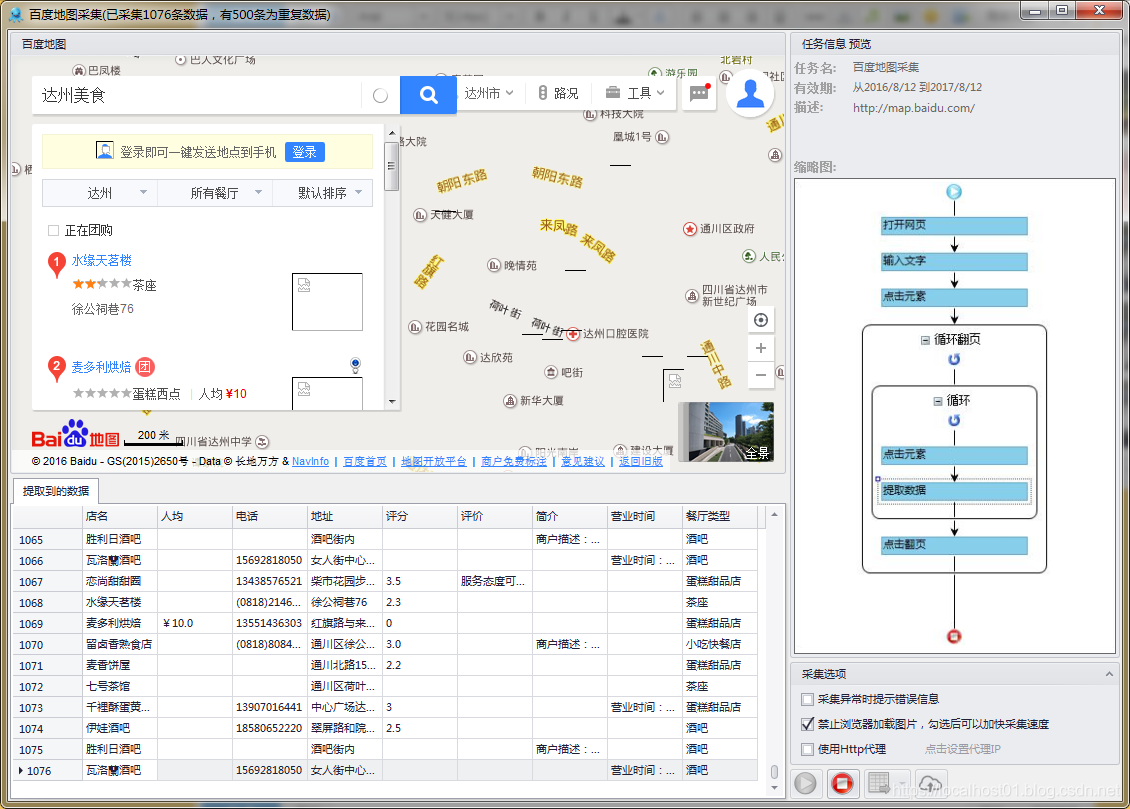Click the 通川区政府 star map marker
Screen dimensions: 1130x809
pyautogui.click(x=690, y=229)
